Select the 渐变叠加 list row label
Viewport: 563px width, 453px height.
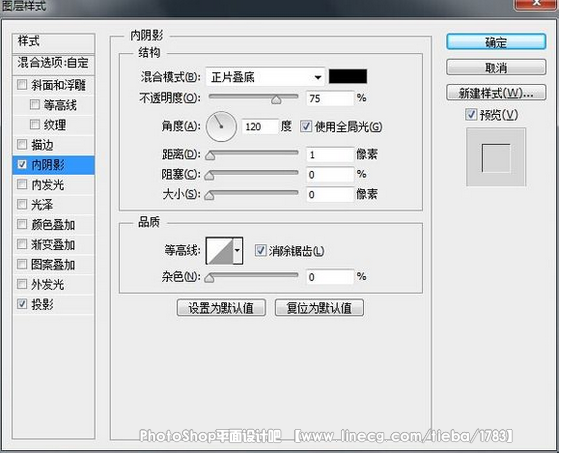tap(53, 245)
